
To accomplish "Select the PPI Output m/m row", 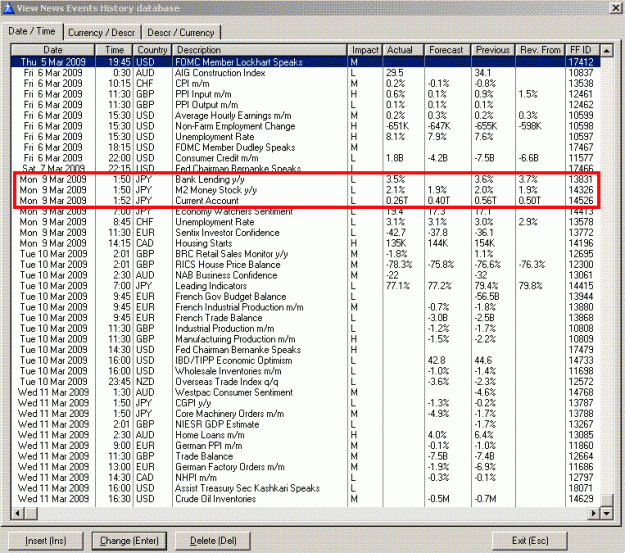I will click(306, 104).
